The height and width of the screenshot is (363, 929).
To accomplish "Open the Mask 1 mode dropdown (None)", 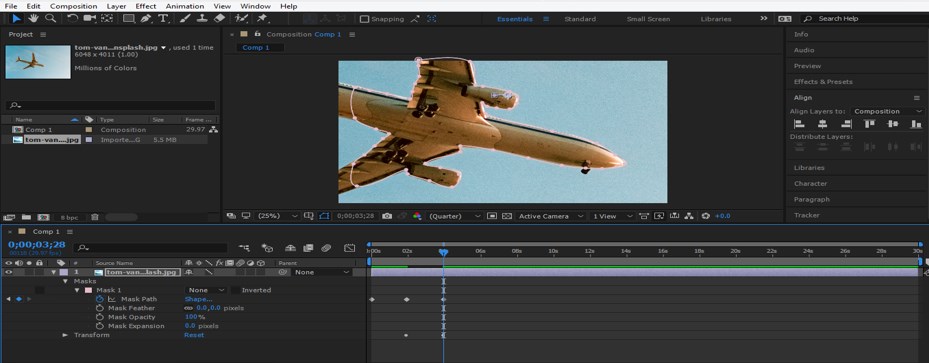I will 206,290.
